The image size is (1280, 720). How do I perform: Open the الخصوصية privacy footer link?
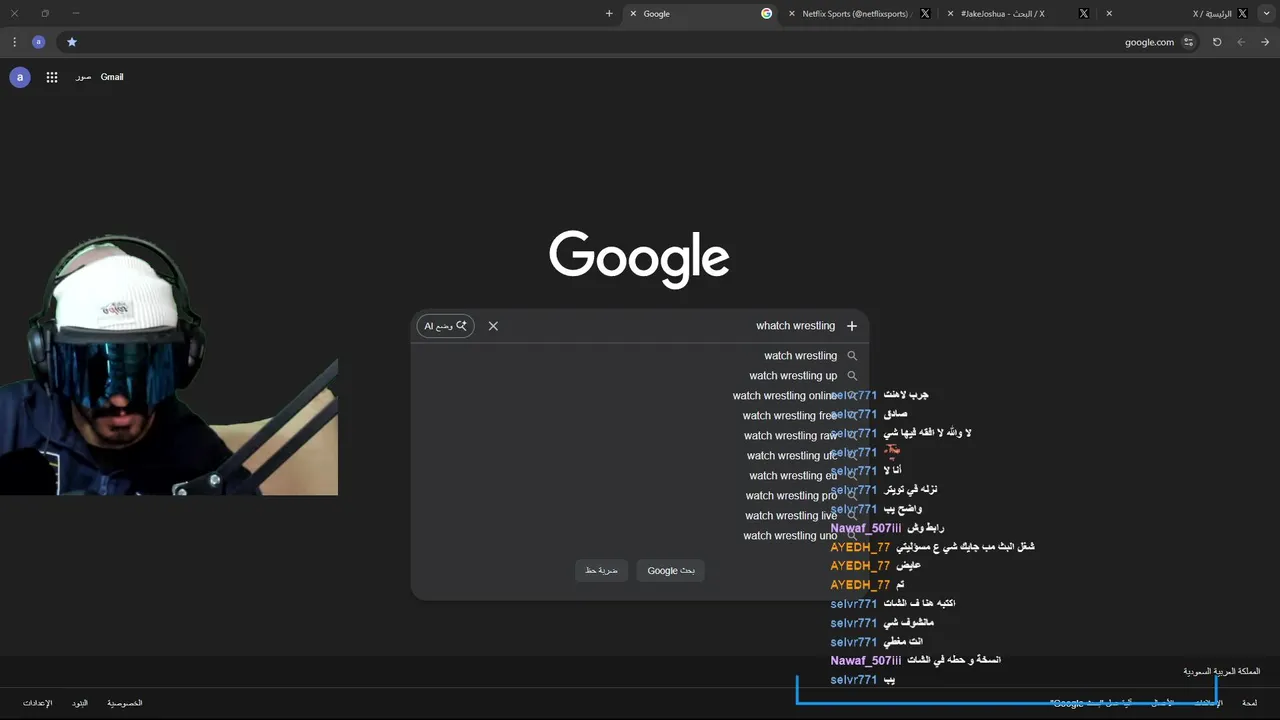(x=125, y=703)
